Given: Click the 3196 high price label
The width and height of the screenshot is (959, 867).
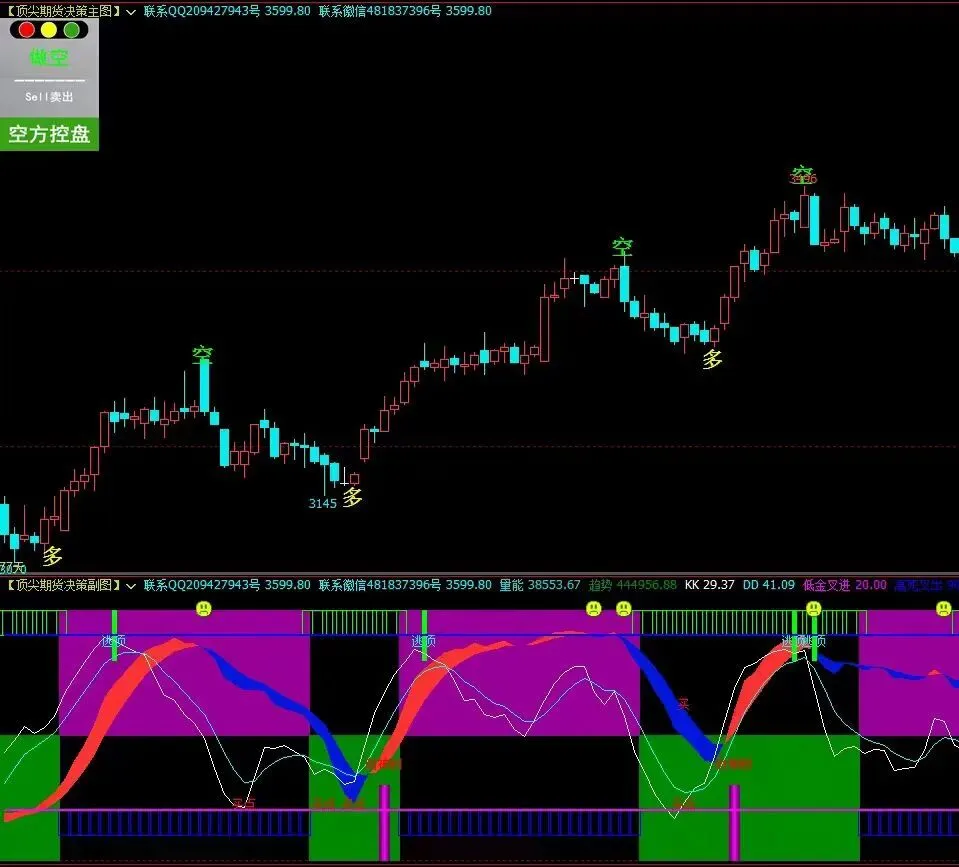Looking at the screenshot, I should click(x=803, y=179).
